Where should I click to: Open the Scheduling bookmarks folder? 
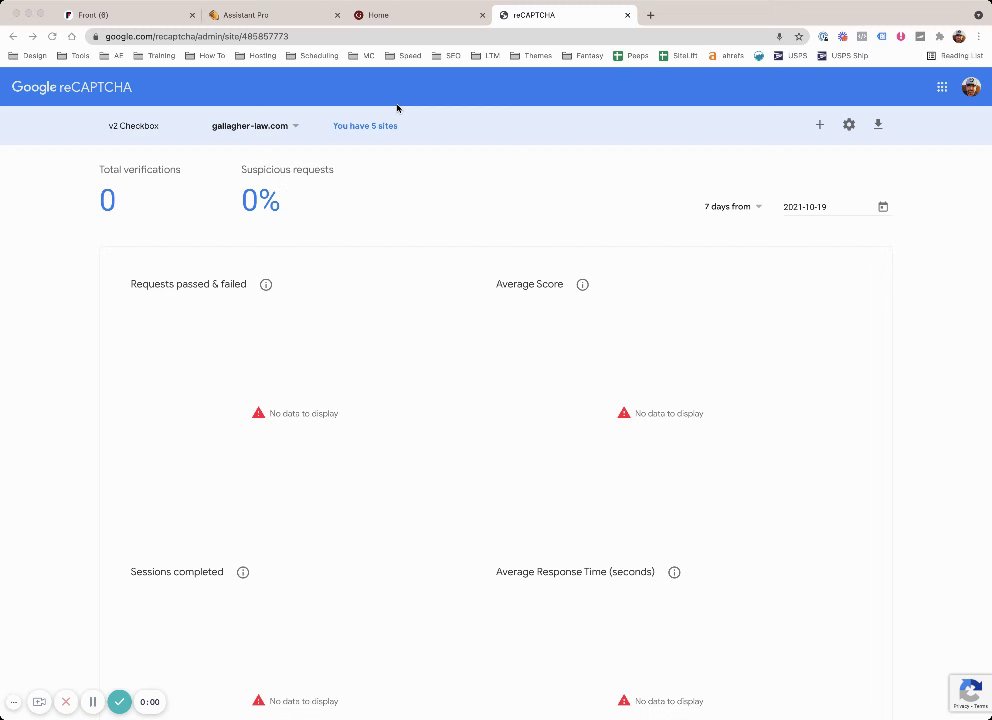click(312, 56)
